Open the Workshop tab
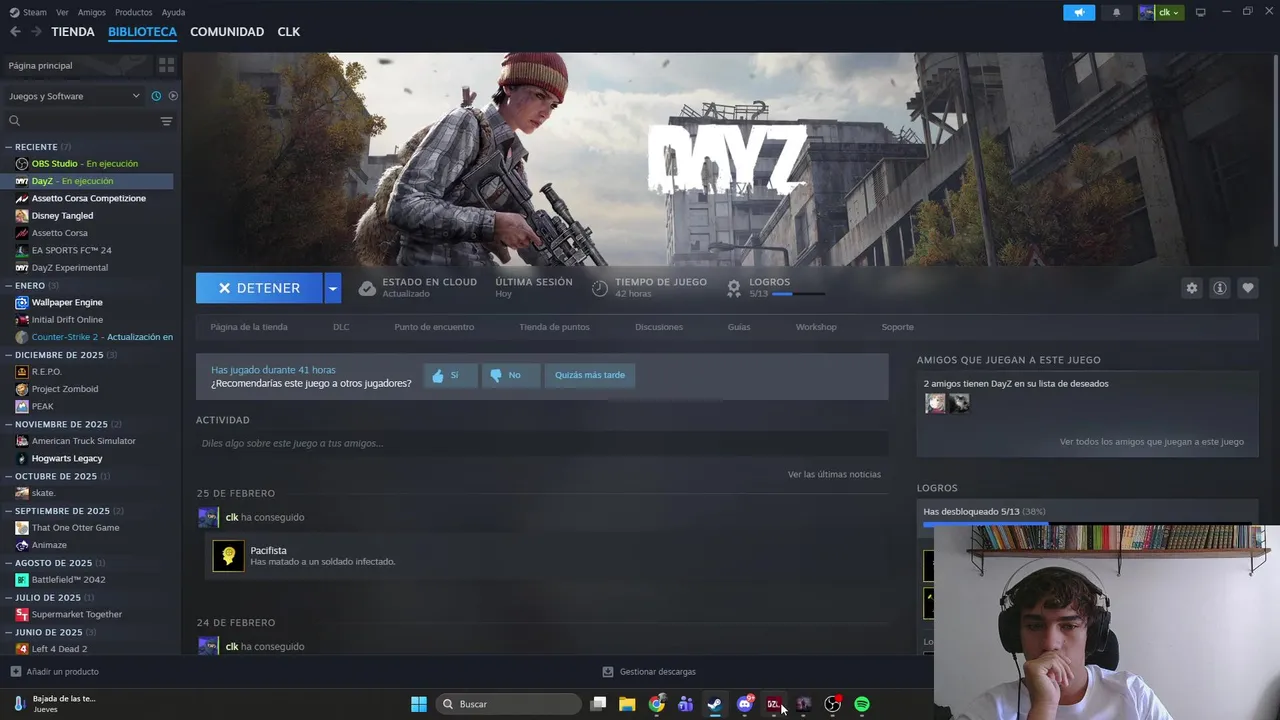Viewport: 1280px width, 720px height. [816, 327]
